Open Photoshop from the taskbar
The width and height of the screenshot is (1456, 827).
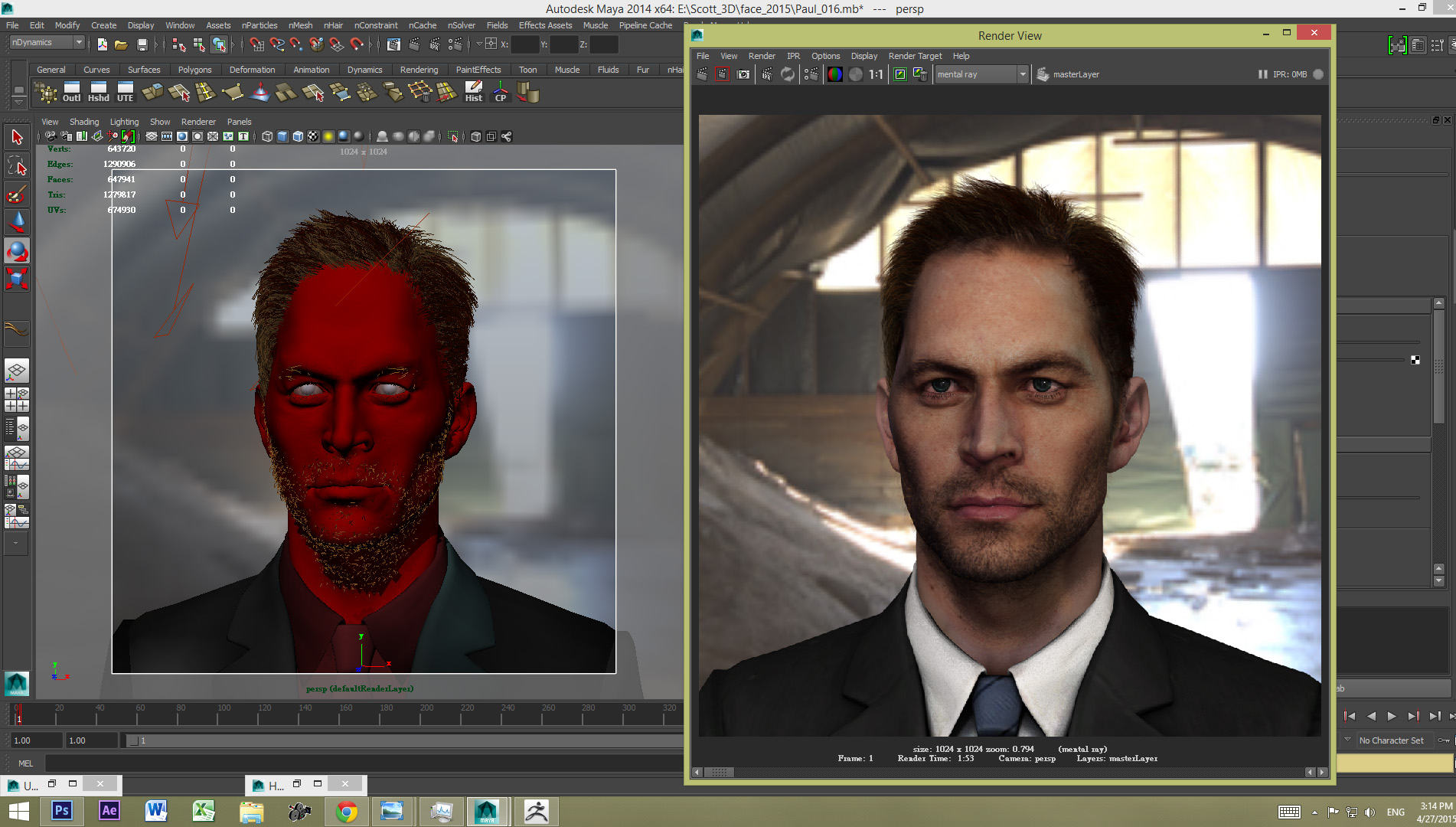click(x=62, y=811)
